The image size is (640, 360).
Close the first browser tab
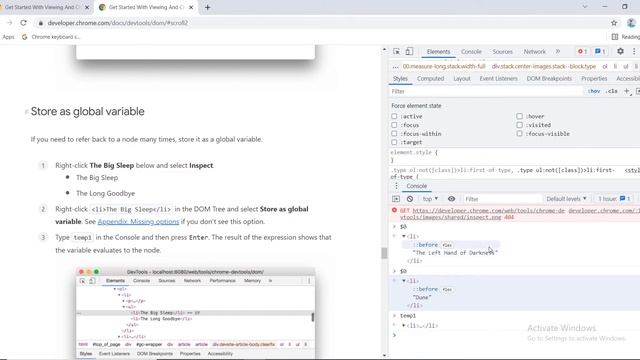[87, 7]
